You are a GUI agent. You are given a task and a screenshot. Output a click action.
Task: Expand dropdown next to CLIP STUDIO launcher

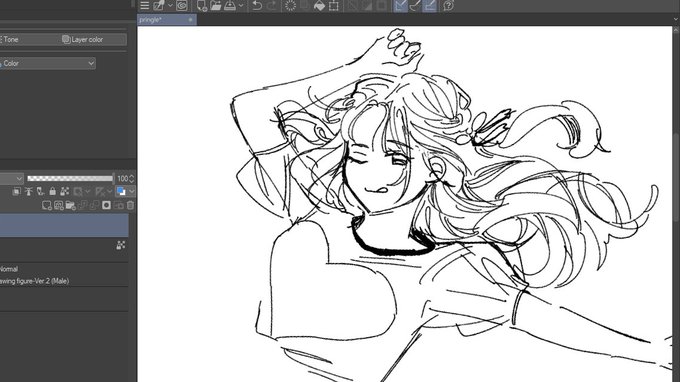pyautogui.click(x=170, y=6)
